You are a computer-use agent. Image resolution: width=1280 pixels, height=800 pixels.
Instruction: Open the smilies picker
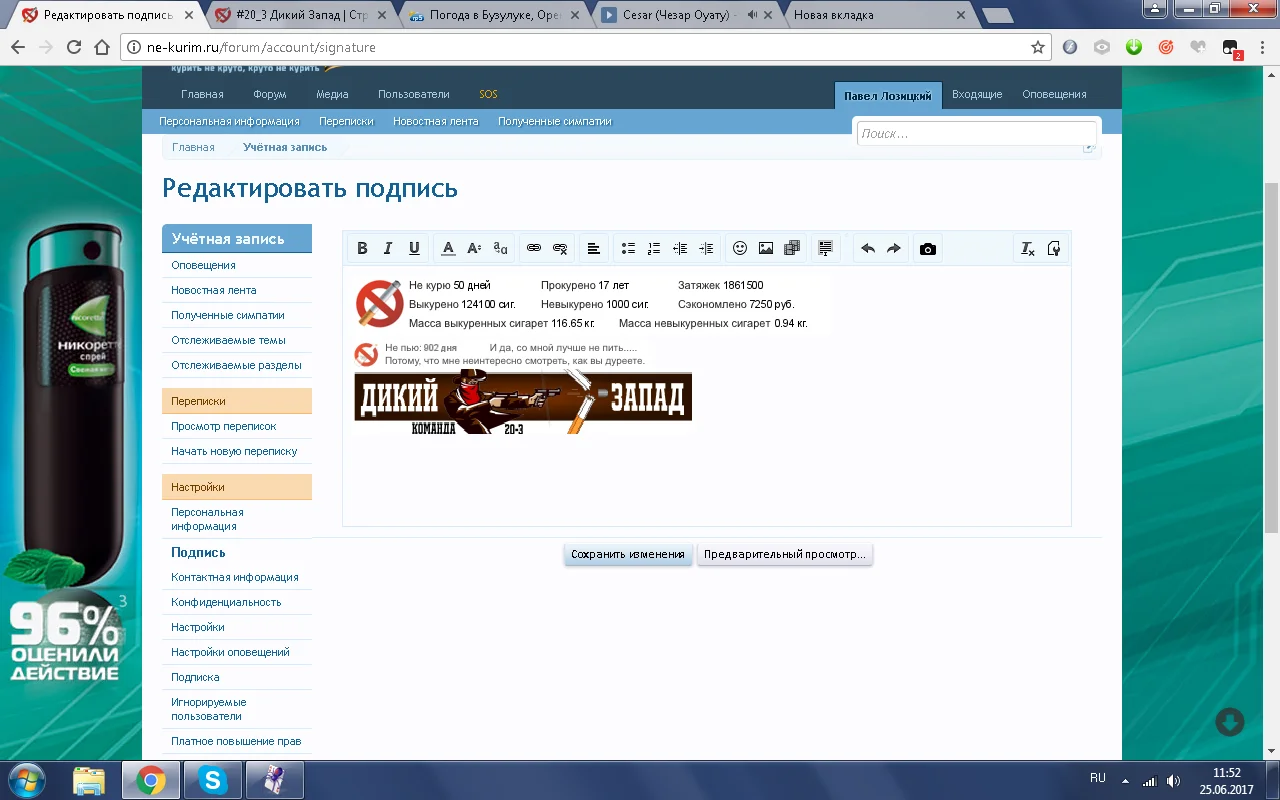pos(740,249)
